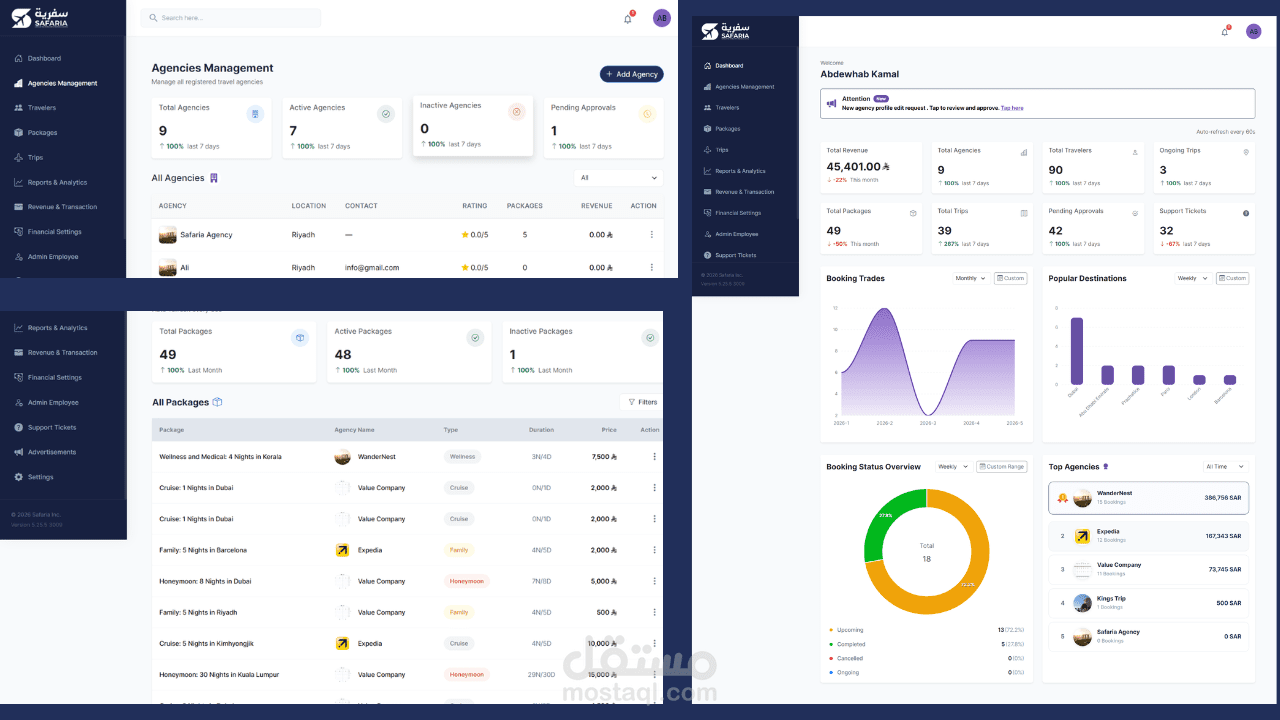Click Ongoing Trips location pin icon

click(1246, 152)
